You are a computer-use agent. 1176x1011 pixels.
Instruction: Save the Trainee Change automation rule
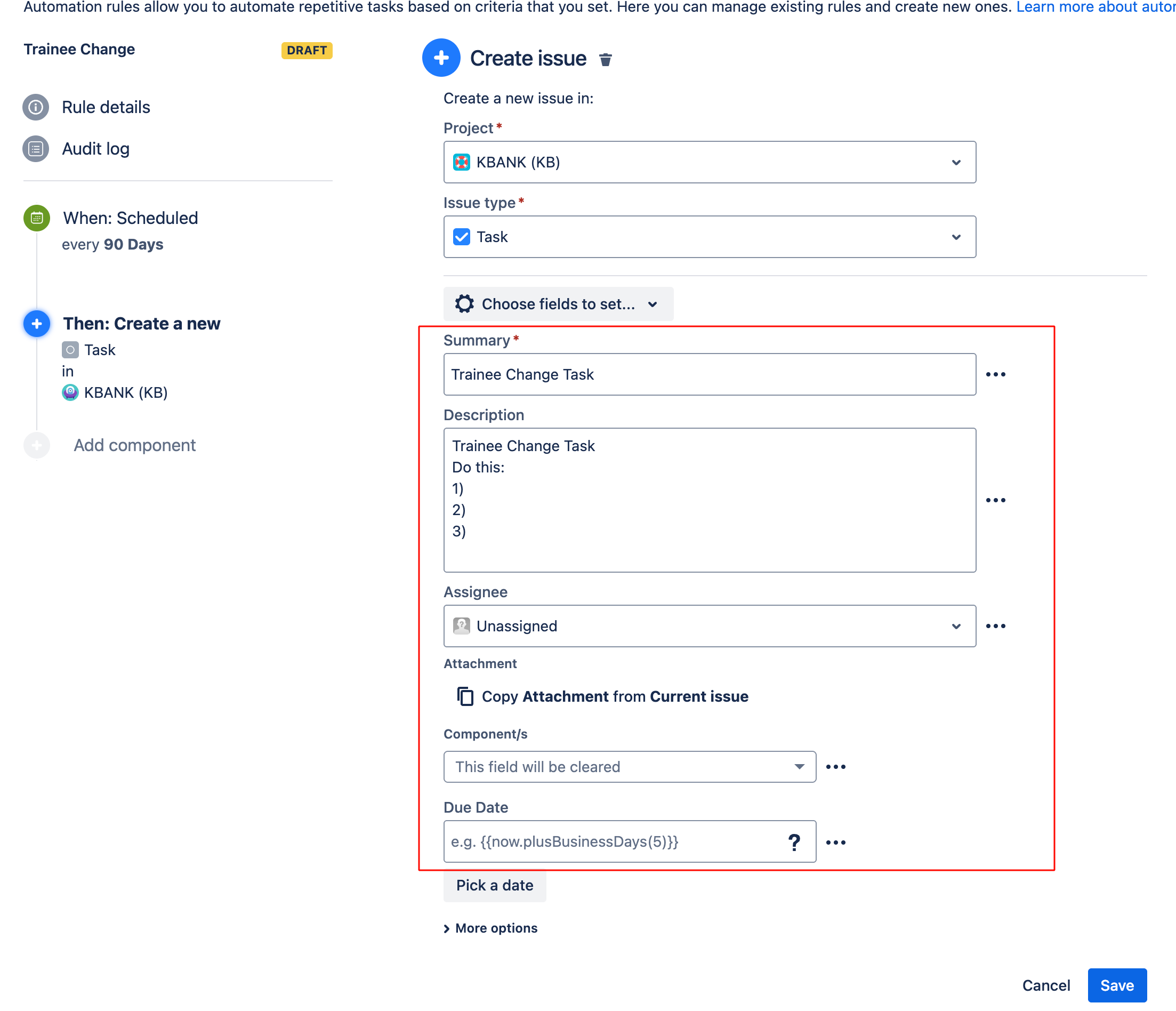(1116, 985)
